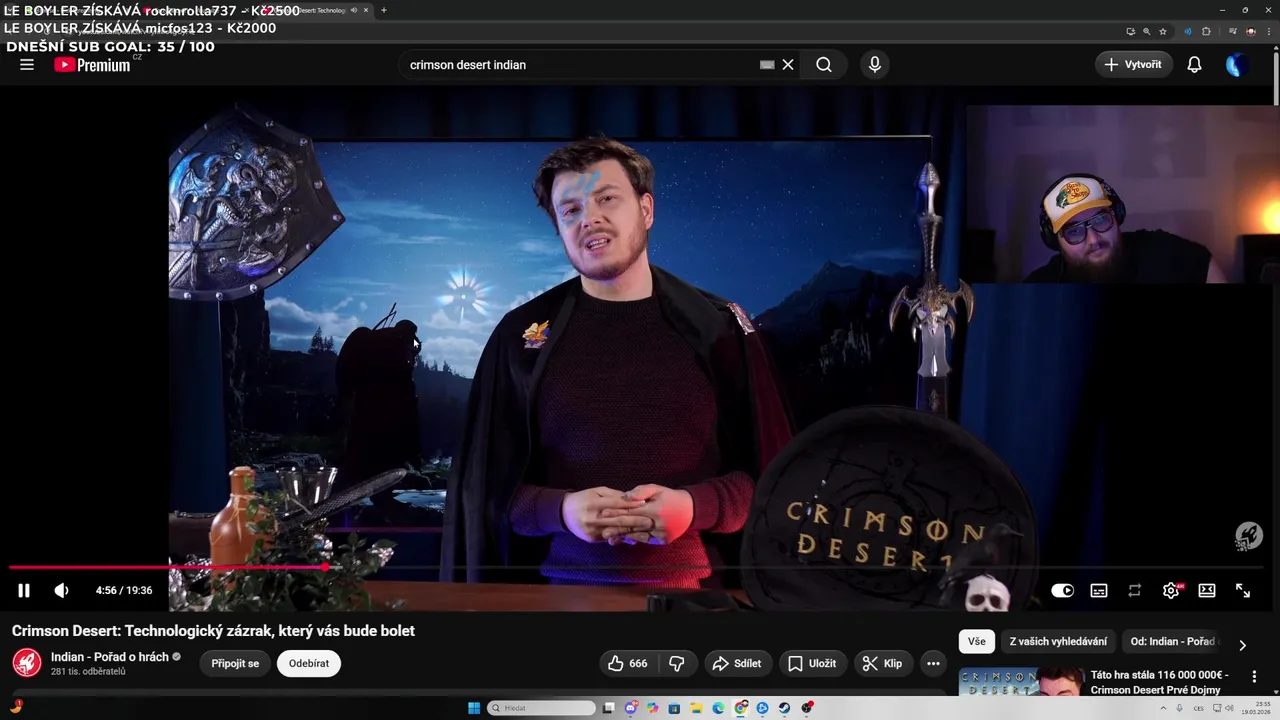Viewport: 1280px width, 720px height.
Task: Open the taskbar clock showing 23:55
Action: click(x=1256, y=708)
